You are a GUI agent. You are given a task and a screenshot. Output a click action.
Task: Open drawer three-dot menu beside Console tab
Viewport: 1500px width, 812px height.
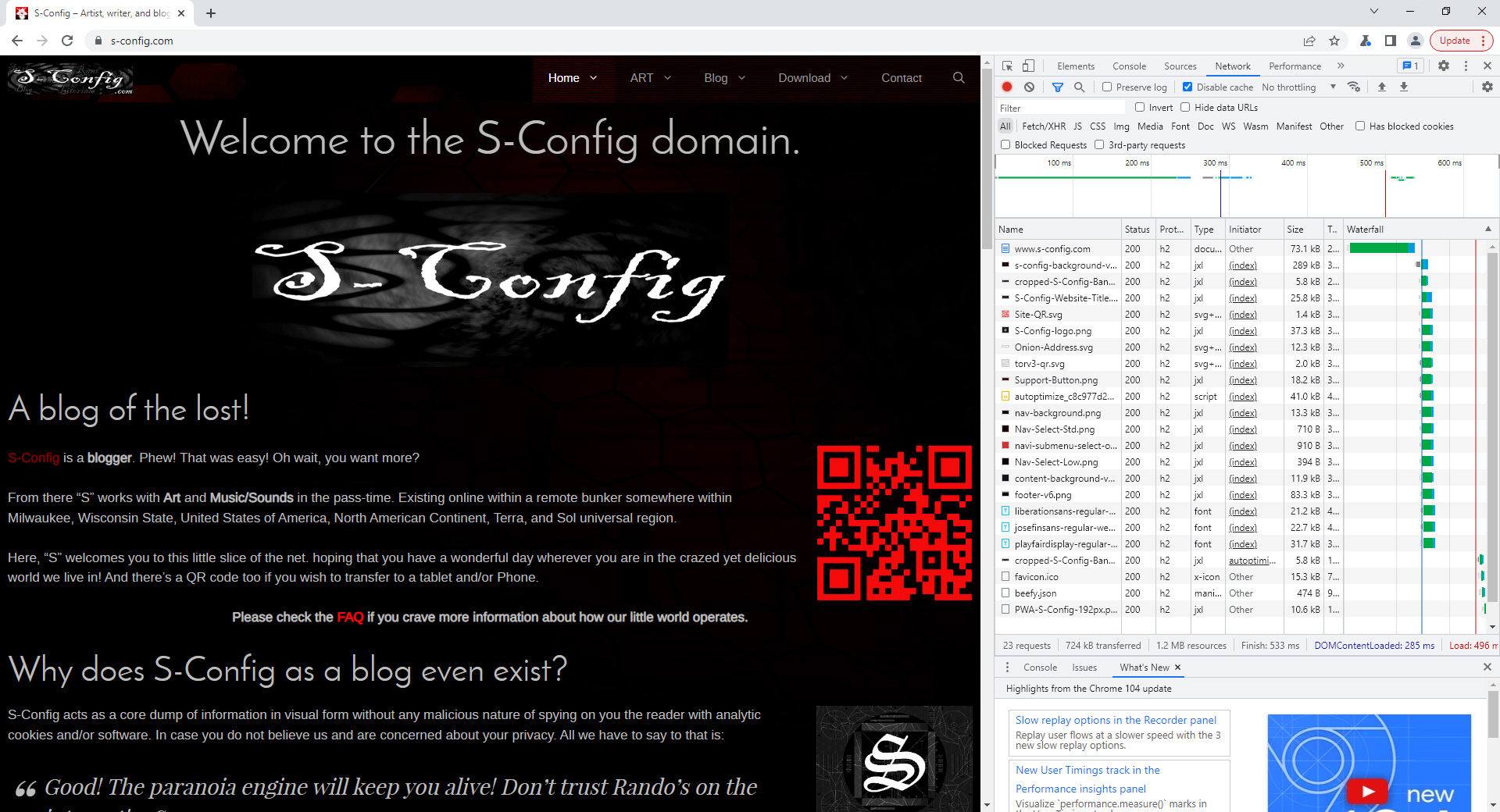1007,668
